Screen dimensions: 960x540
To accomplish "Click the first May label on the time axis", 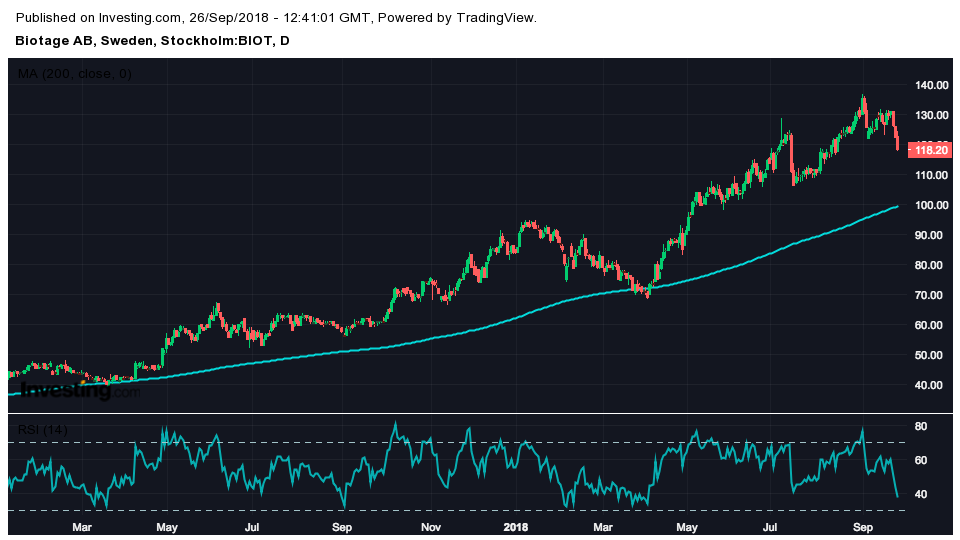I will (167, 527).
